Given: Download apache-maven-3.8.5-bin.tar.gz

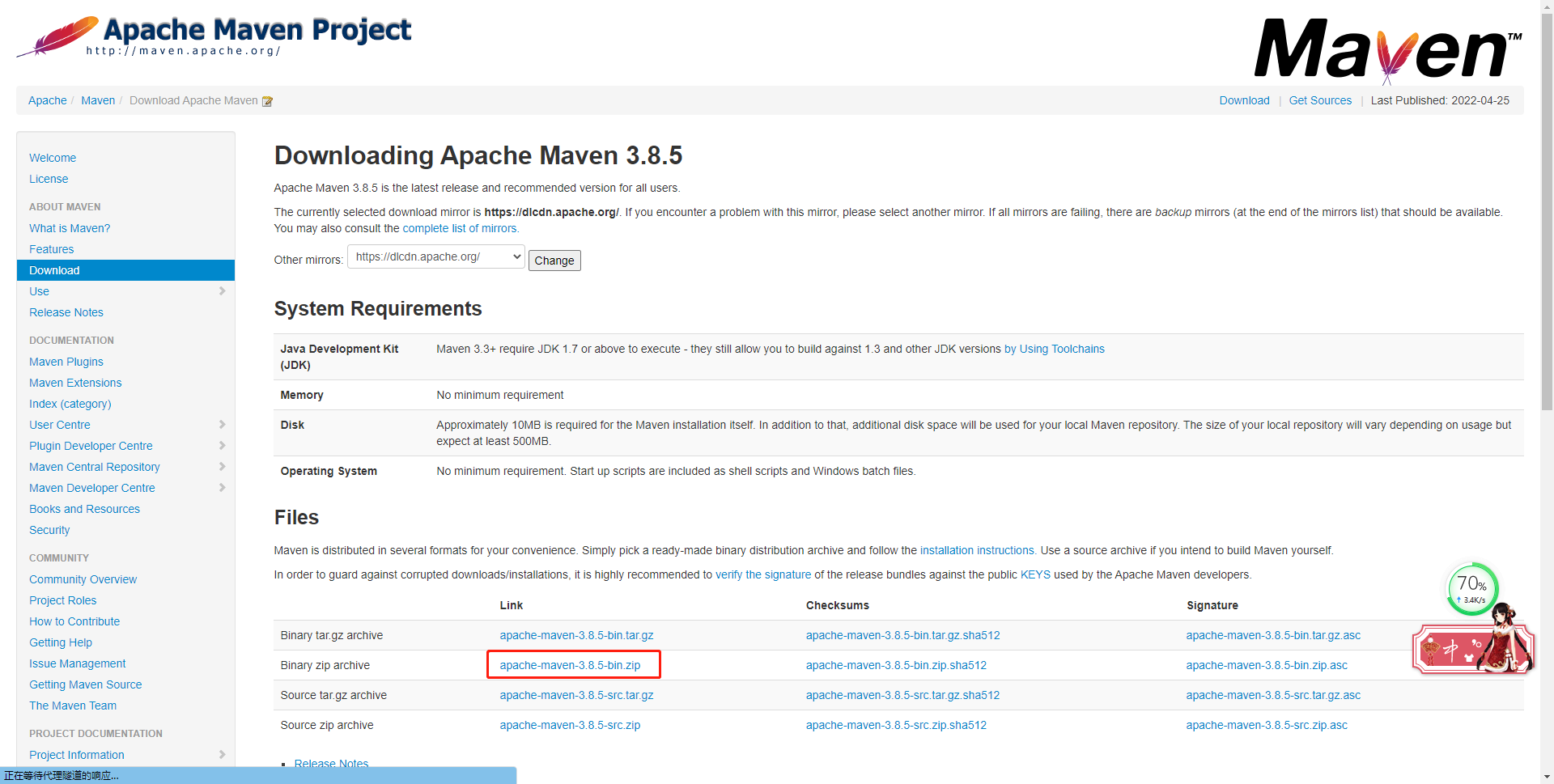Looking at the screenshot, I should [576, 635].
